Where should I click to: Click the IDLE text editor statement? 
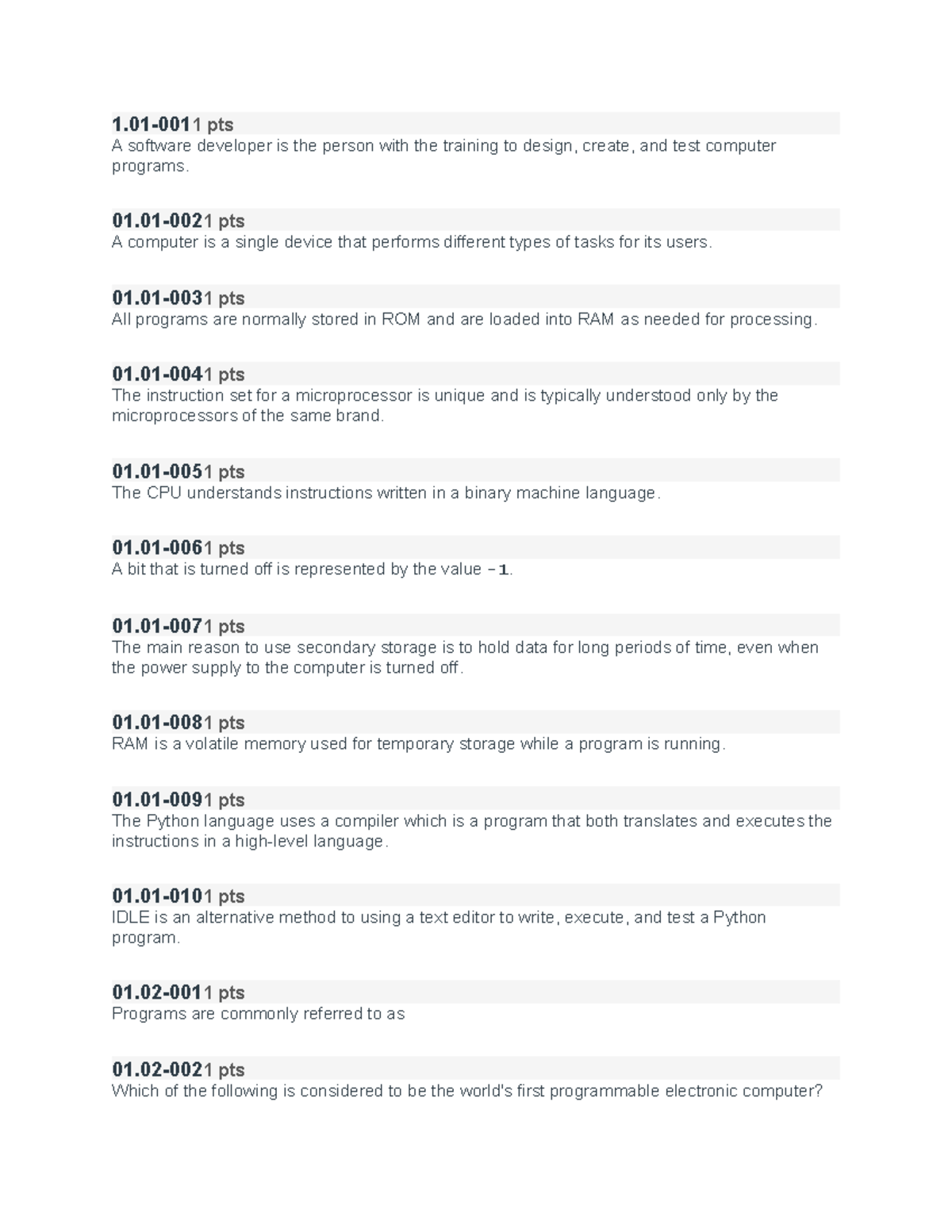(439, 927)
